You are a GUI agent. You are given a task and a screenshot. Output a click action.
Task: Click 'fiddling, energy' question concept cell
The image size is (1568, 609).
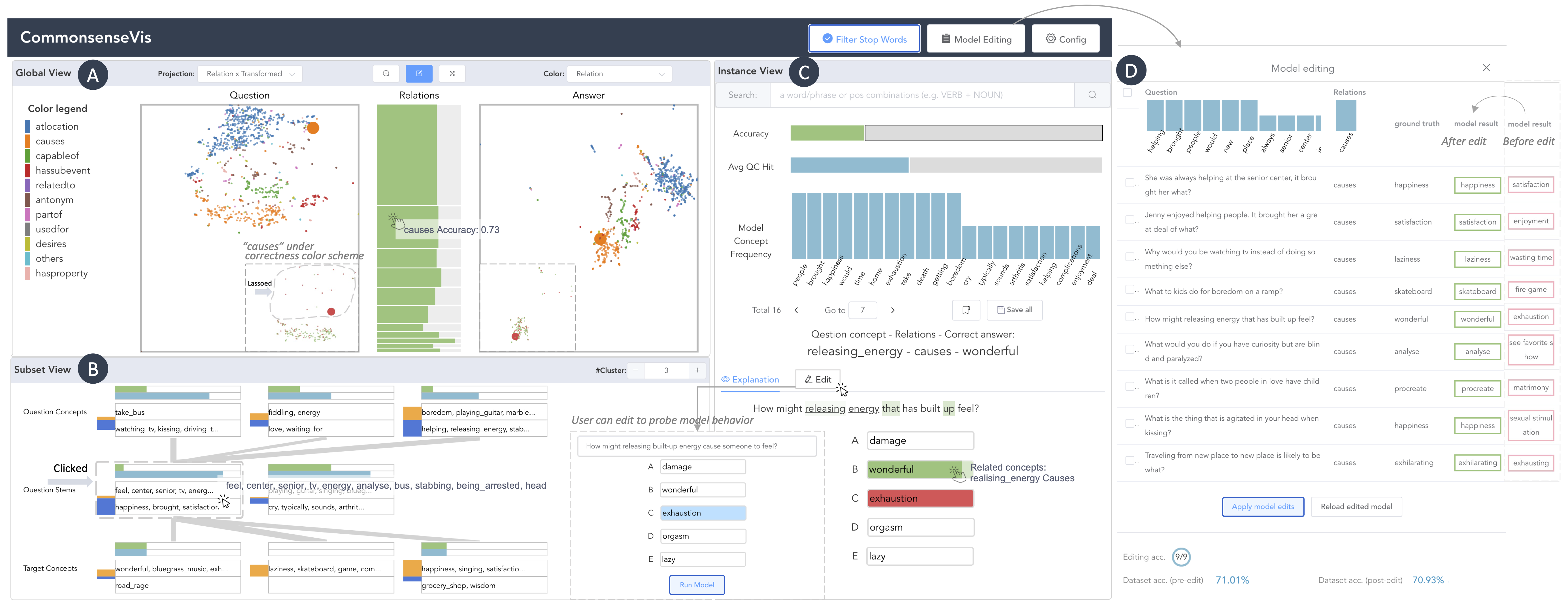coord(331,412)
